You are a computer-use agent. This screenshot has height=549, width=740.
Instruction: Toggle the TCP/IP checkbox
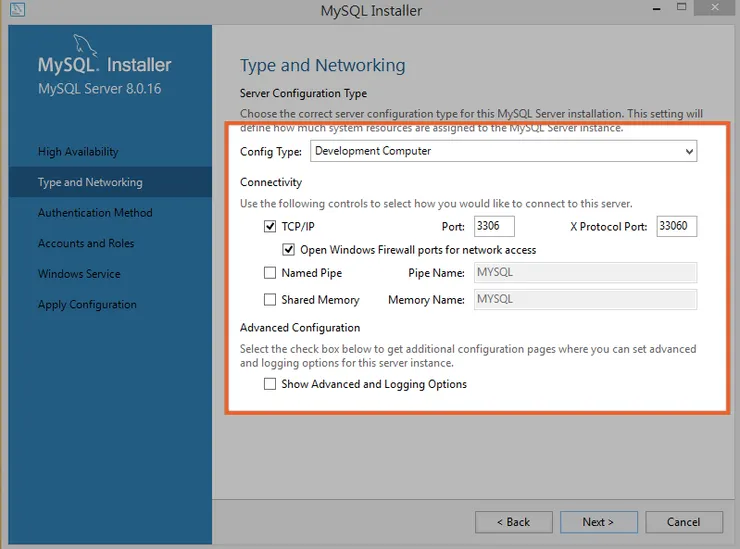[x=270, y=227]
